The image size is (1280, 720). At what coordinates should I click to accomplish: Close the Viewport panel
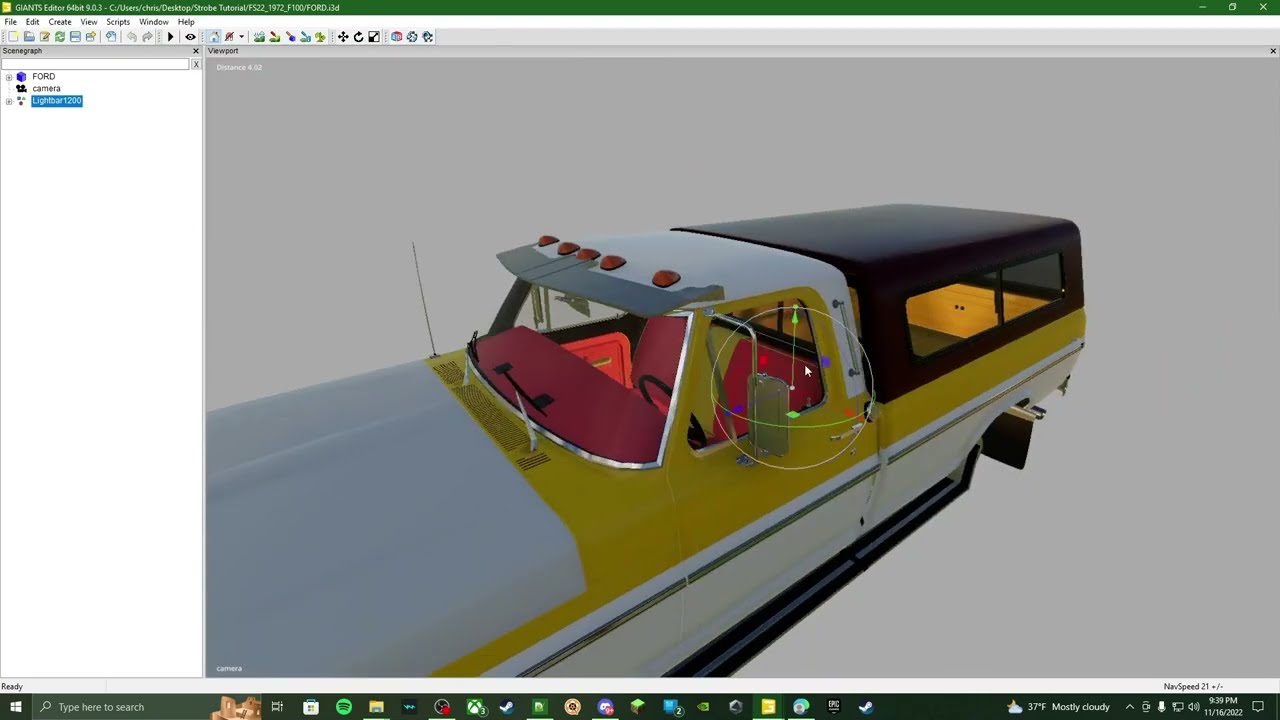[x=1273, y=51]
